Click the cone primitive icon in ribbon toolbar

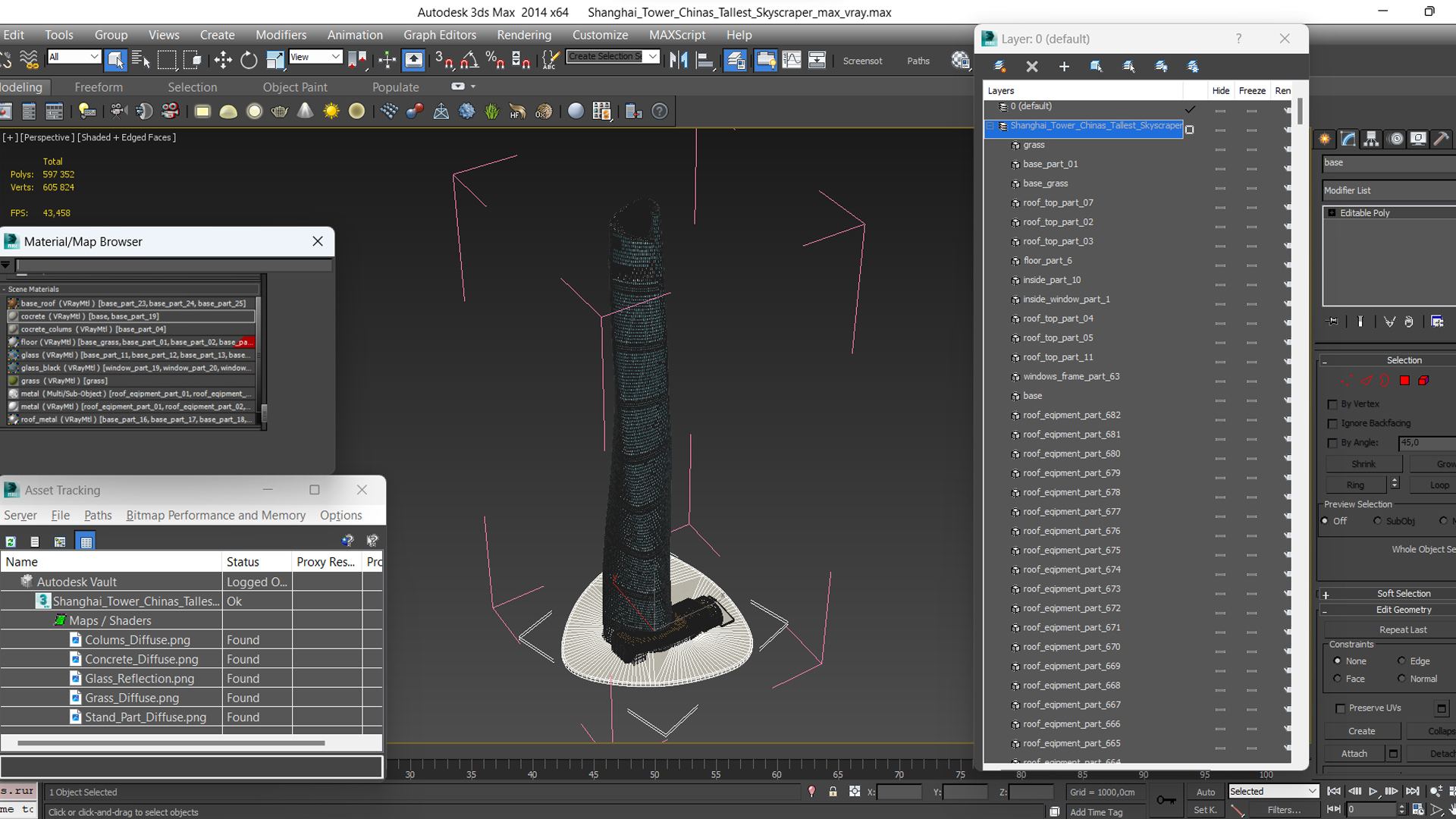click(x=305, y=111)
